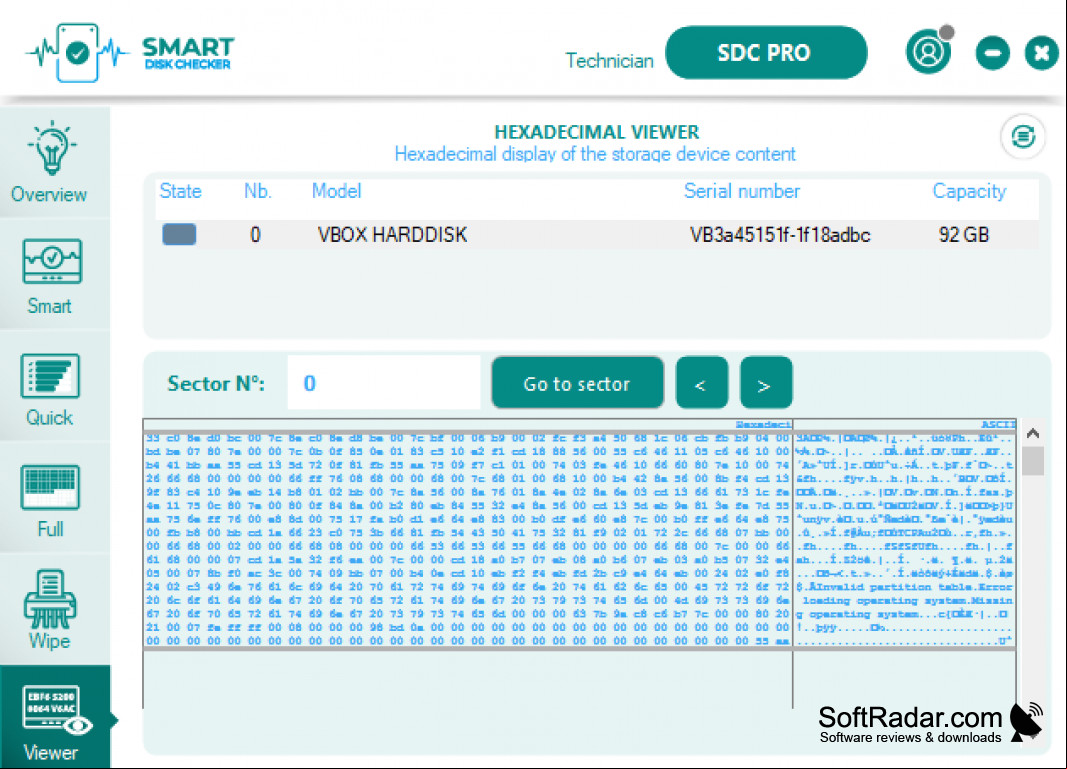Viewport: 1067px width, 769px height.
Task: Click serial number VB3a45151f-1f18adbc
Action: click(x=780, y=235)
